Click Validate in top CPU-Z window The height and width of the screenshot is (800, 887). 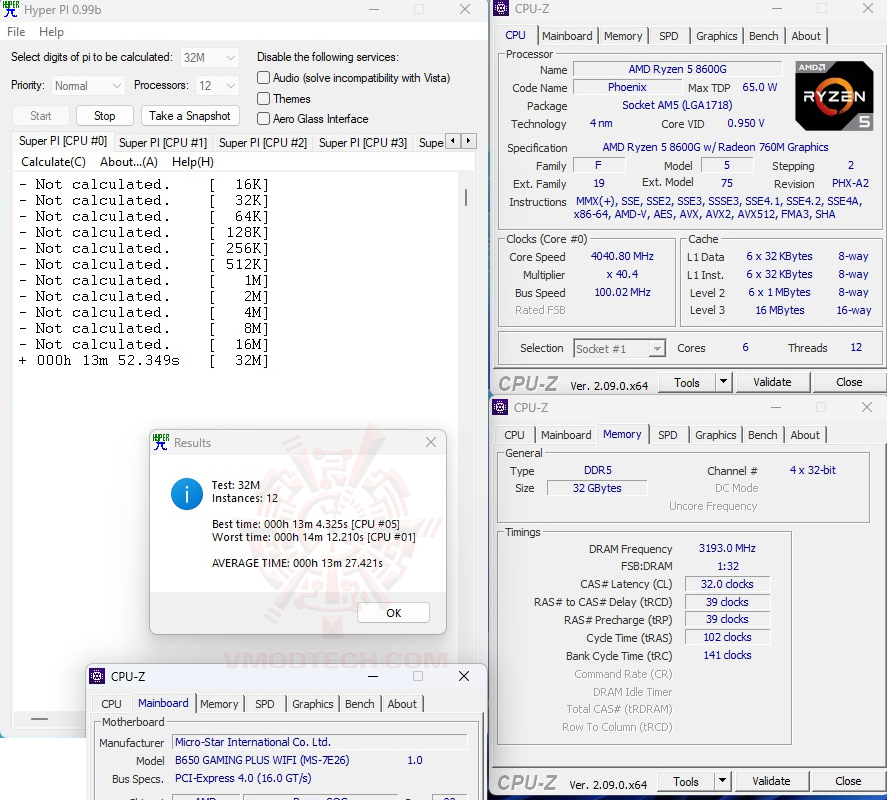point(772,382)
